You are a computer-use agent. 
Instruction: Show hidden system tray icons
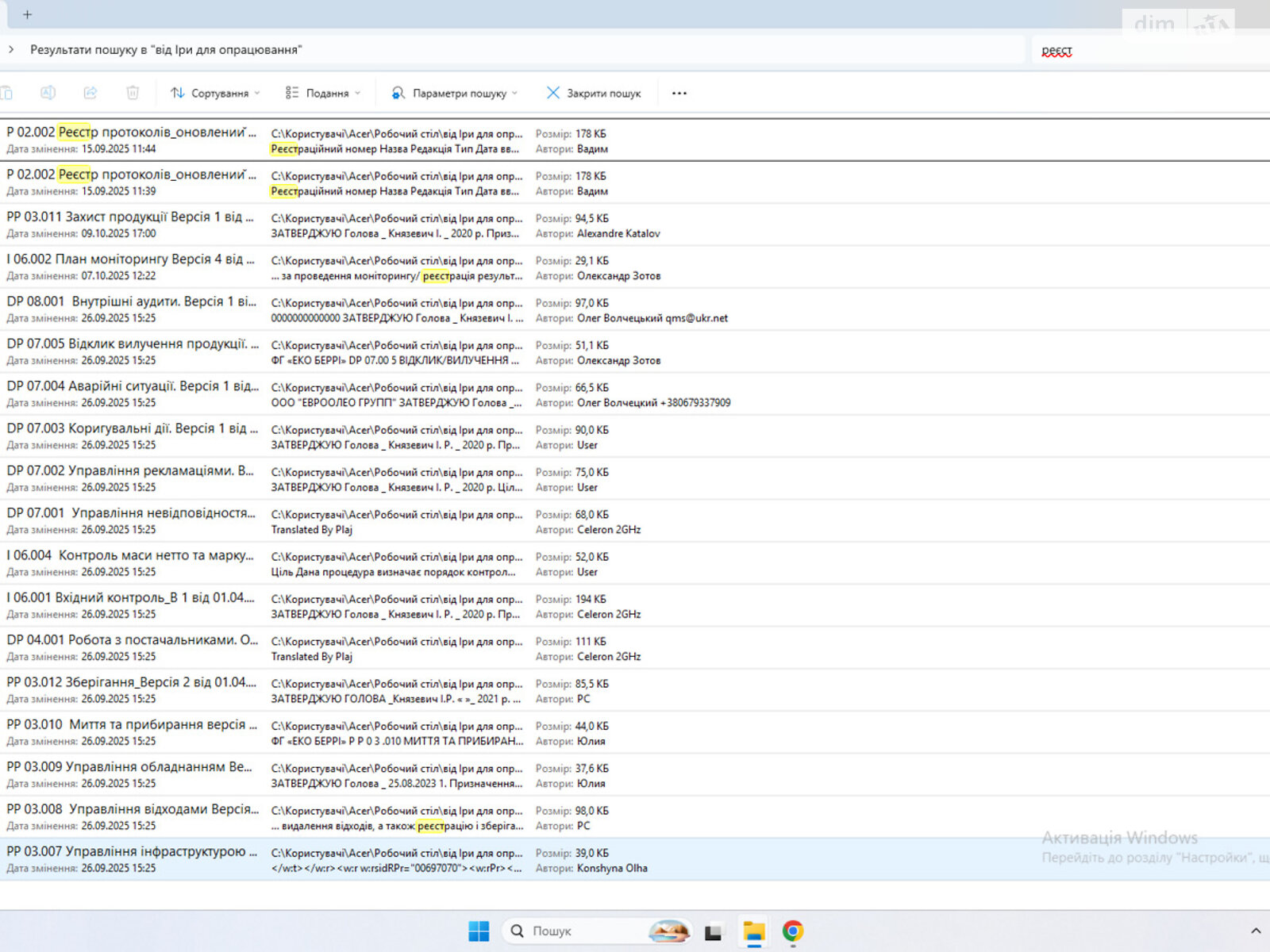[x=1255, y=931]
